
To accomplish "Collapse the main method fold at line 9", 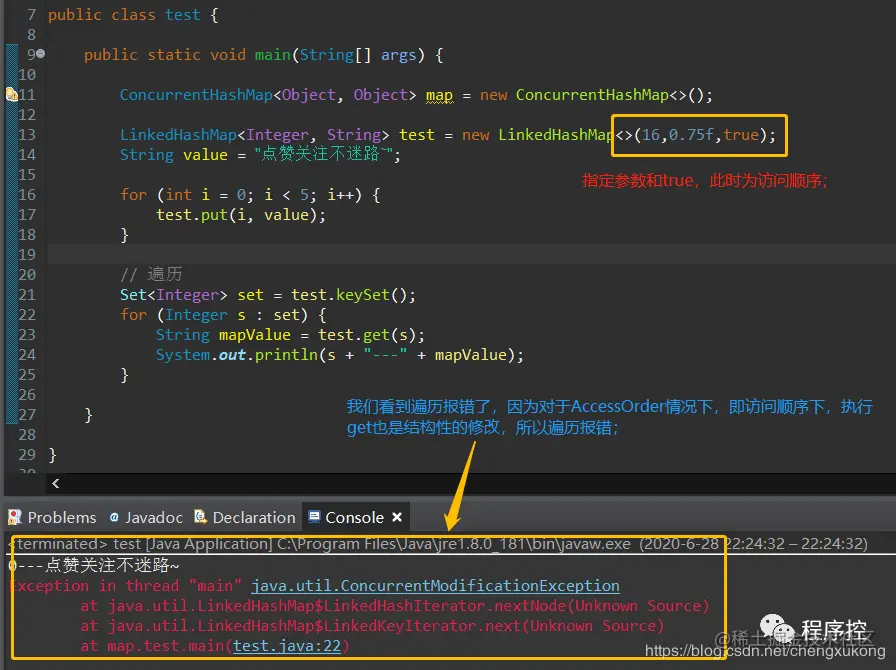I will pos(41,54).
